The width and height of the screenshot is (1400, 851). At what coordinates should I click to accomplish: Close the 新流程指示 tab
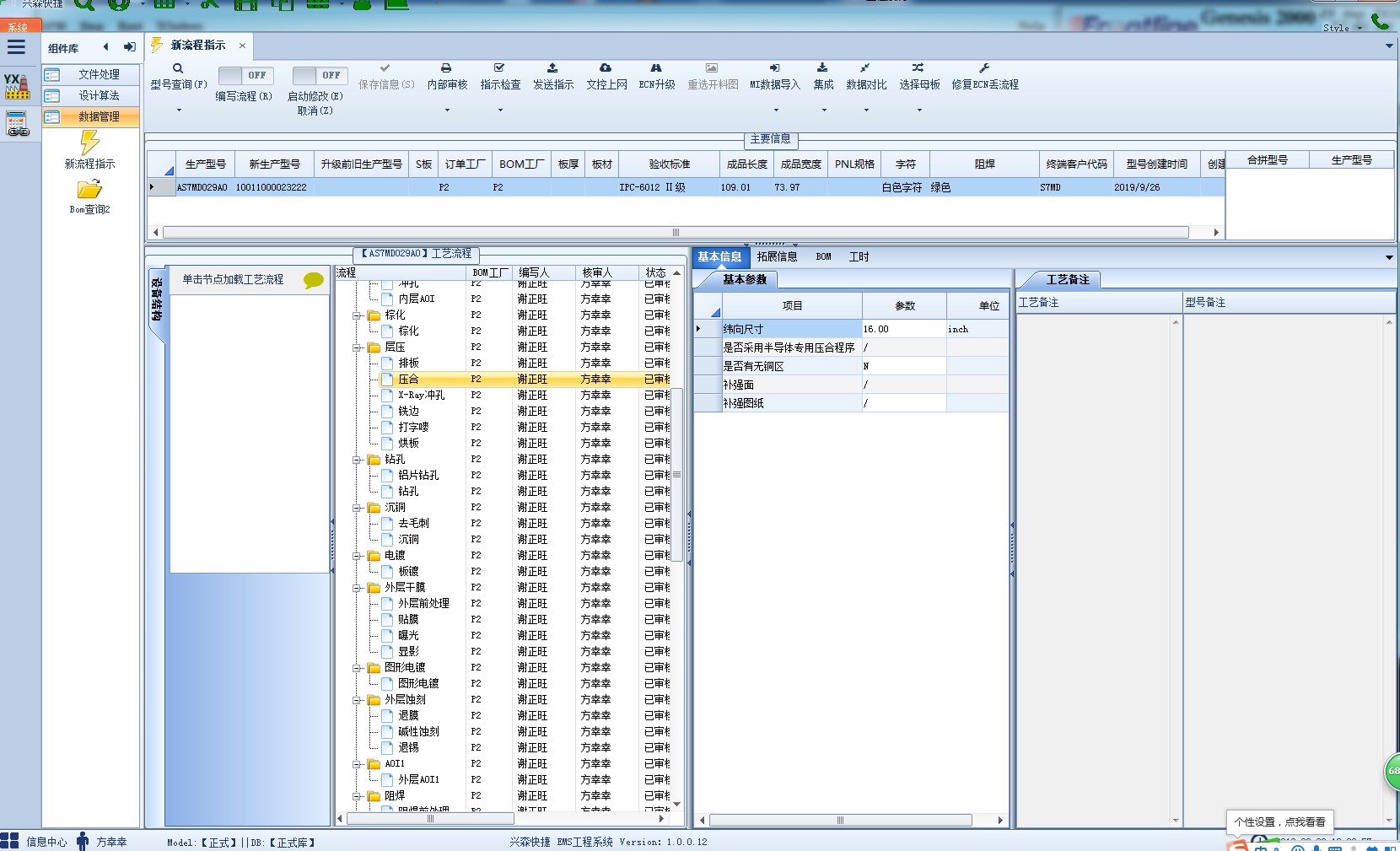[242, 46]
